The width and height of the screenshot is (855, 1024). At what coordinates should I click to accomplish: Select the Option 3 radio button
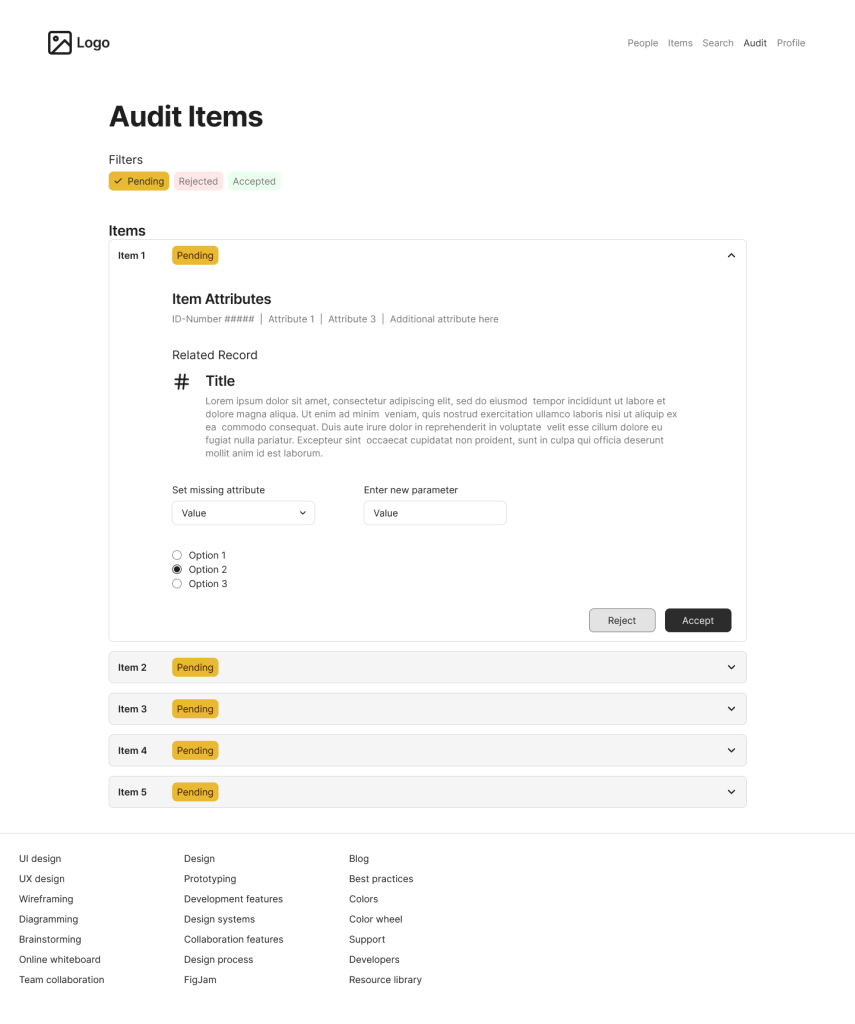click(x=176, y=583)
